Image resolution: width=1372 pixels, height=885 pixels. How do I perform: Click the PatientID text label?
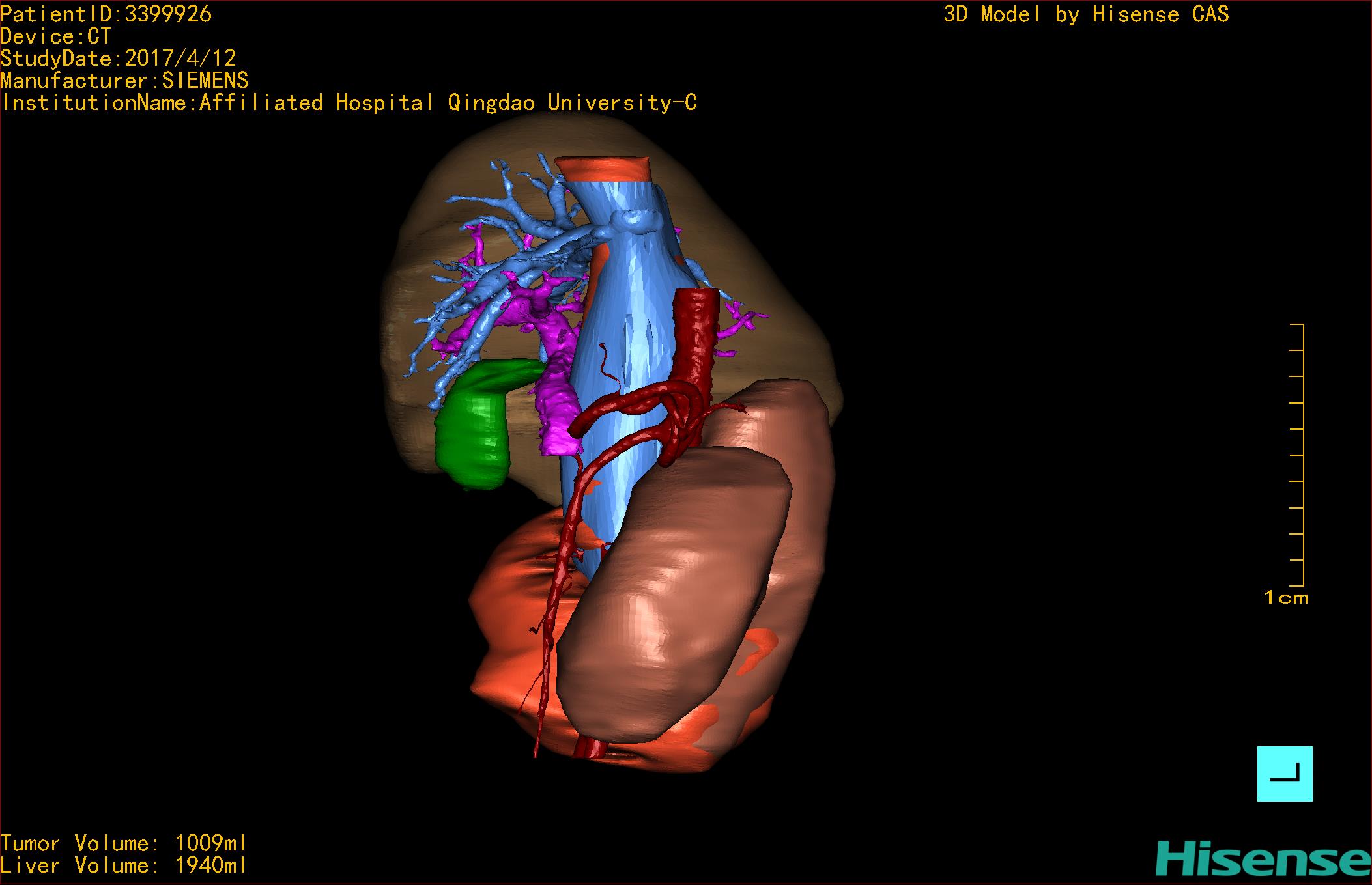[x=106, y=14]
